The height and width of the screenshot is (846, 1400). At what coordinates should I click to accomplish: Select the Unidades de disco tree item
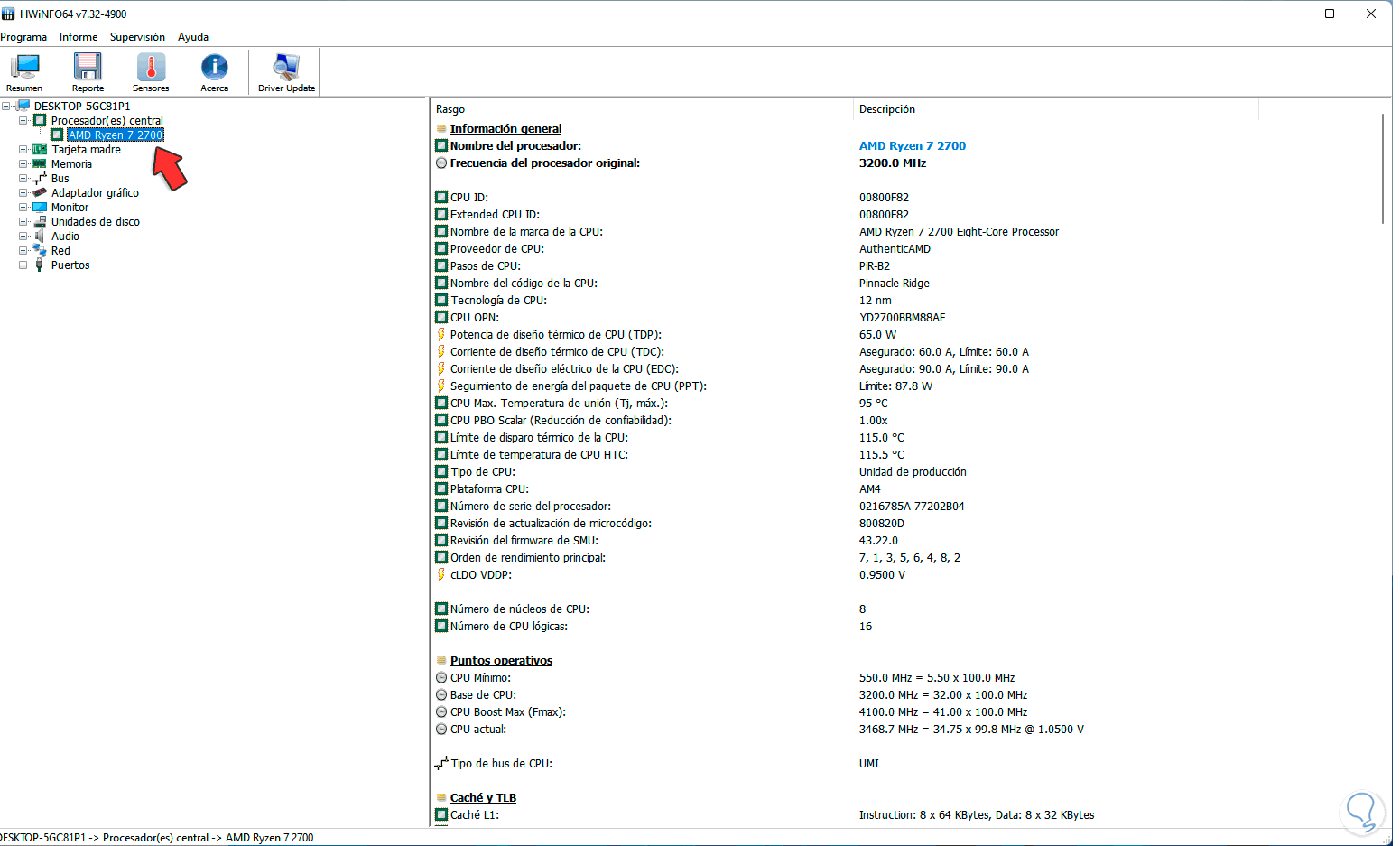pos(96,221)
